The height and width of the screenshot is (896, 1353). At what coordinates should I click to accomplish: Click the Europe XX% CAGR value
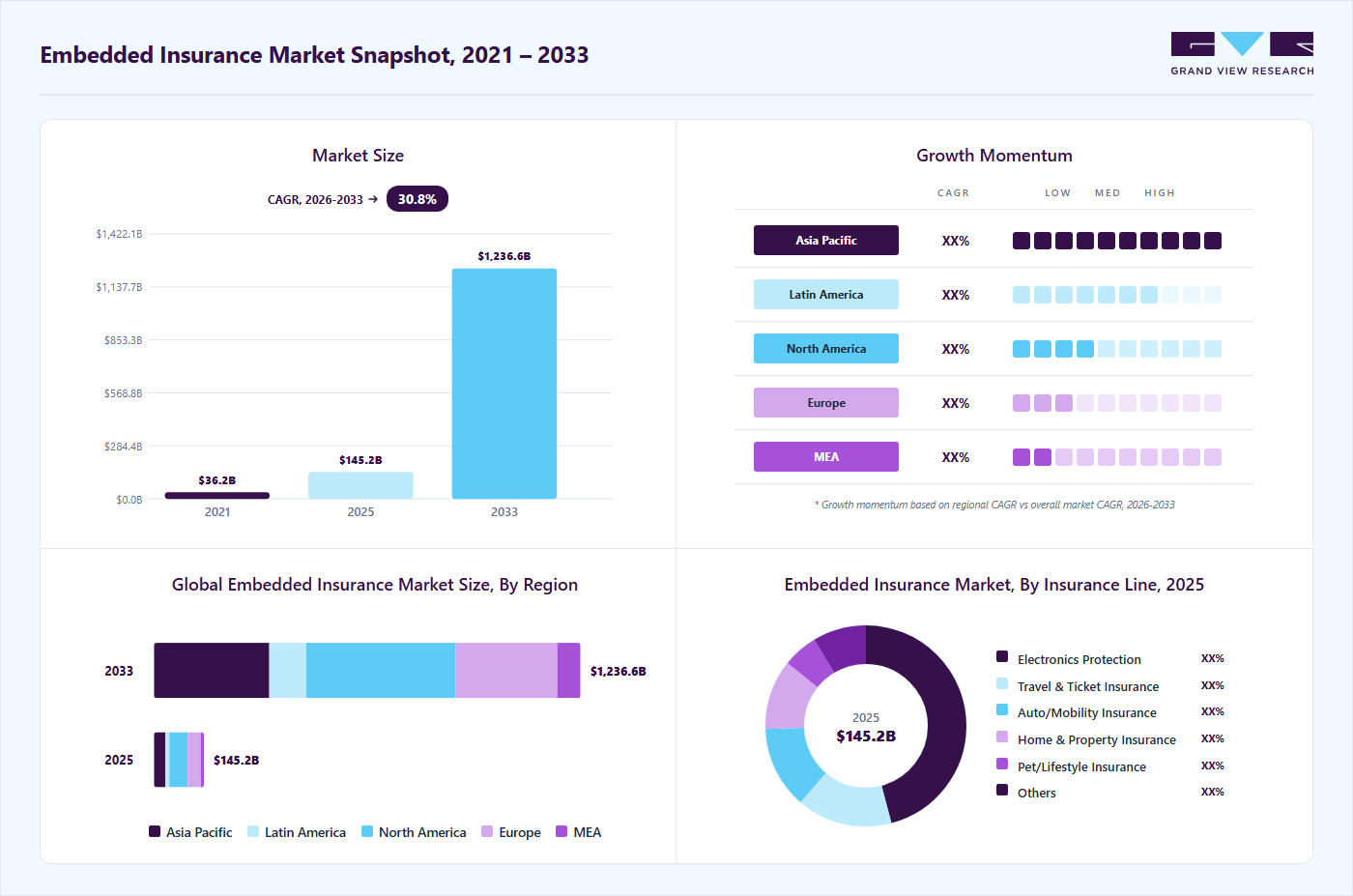click(x=956, y=403)
